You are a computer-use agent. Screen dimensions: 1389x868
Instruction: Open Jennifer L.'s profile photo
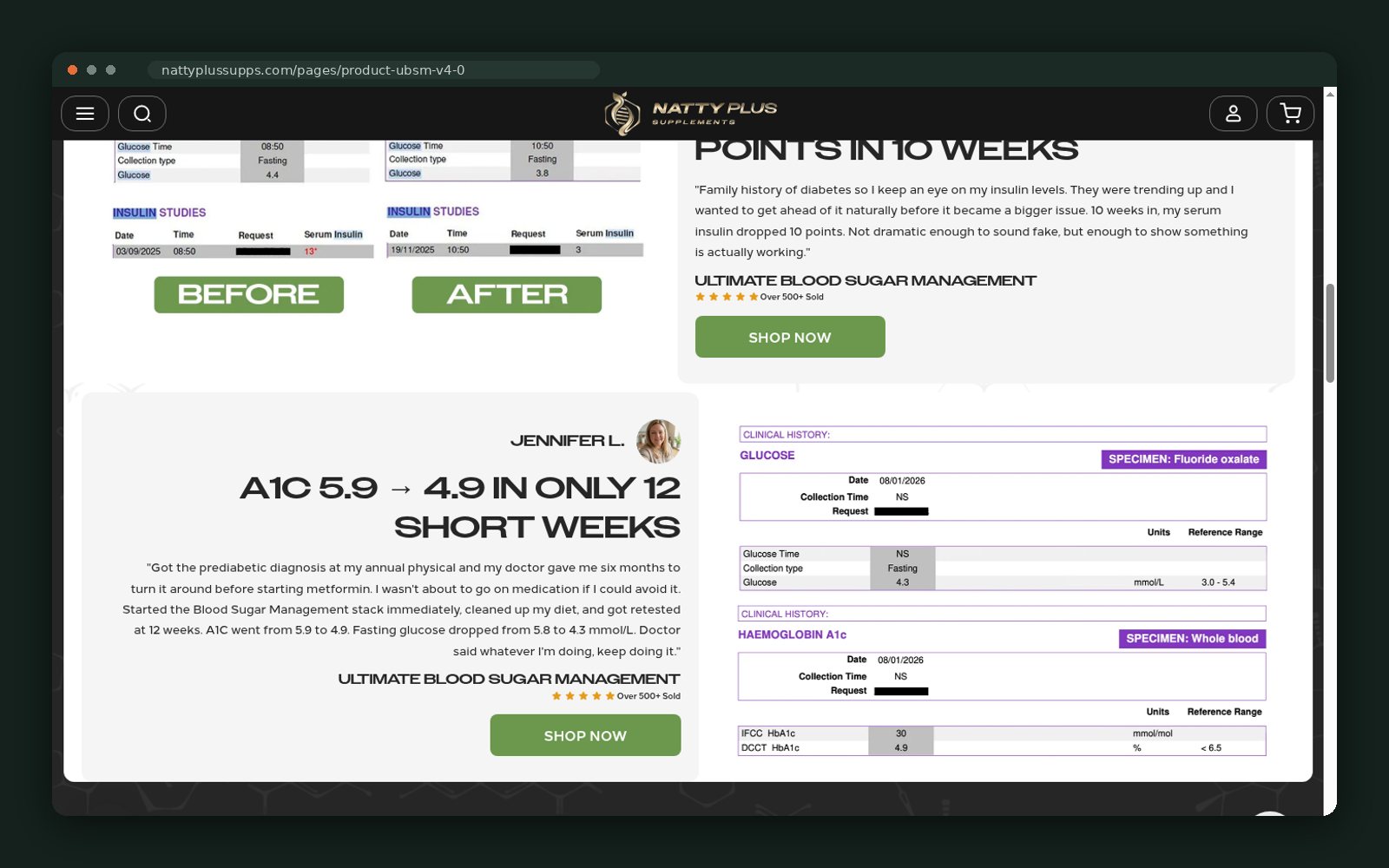pos(658,441)
